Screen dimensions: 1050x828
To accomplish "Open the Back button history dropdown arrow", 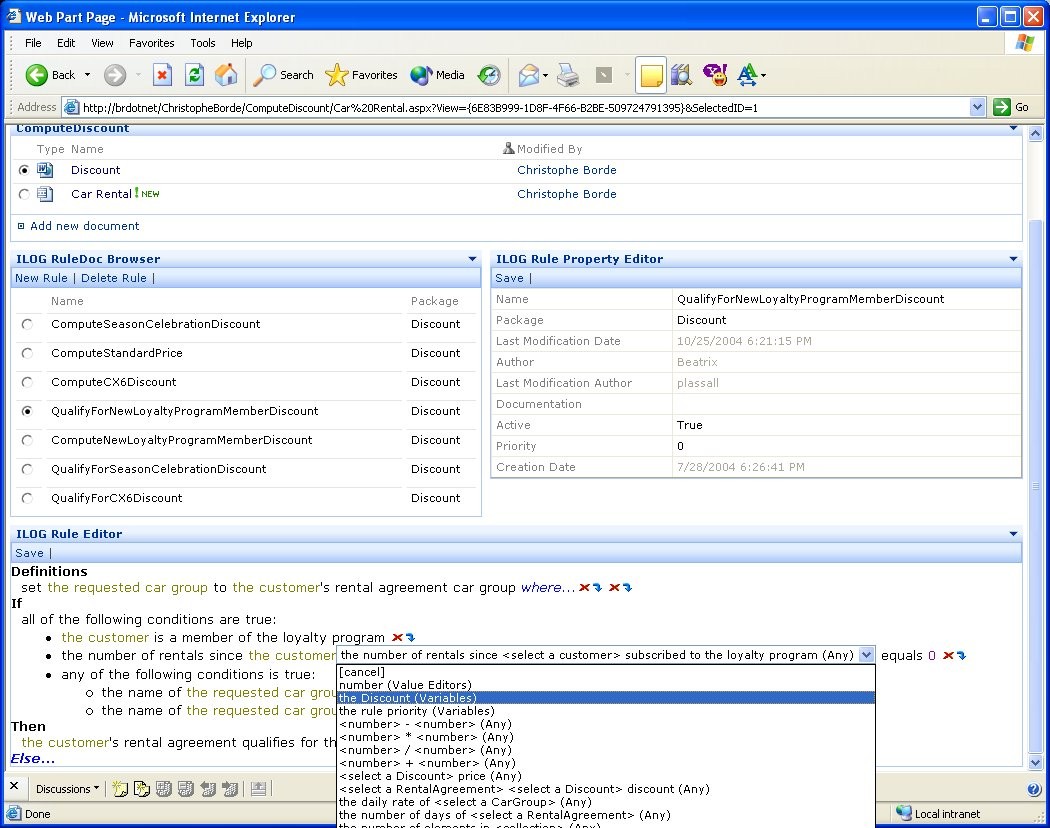I will coord(87,75).
